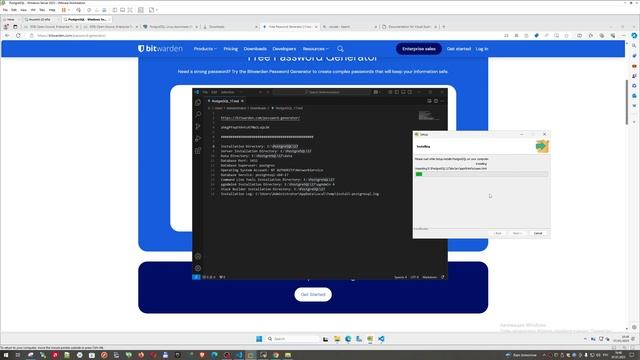Expand the Resources dropdown on Bitwarden
The image size is (640, 360).
[x=315, y=49]
